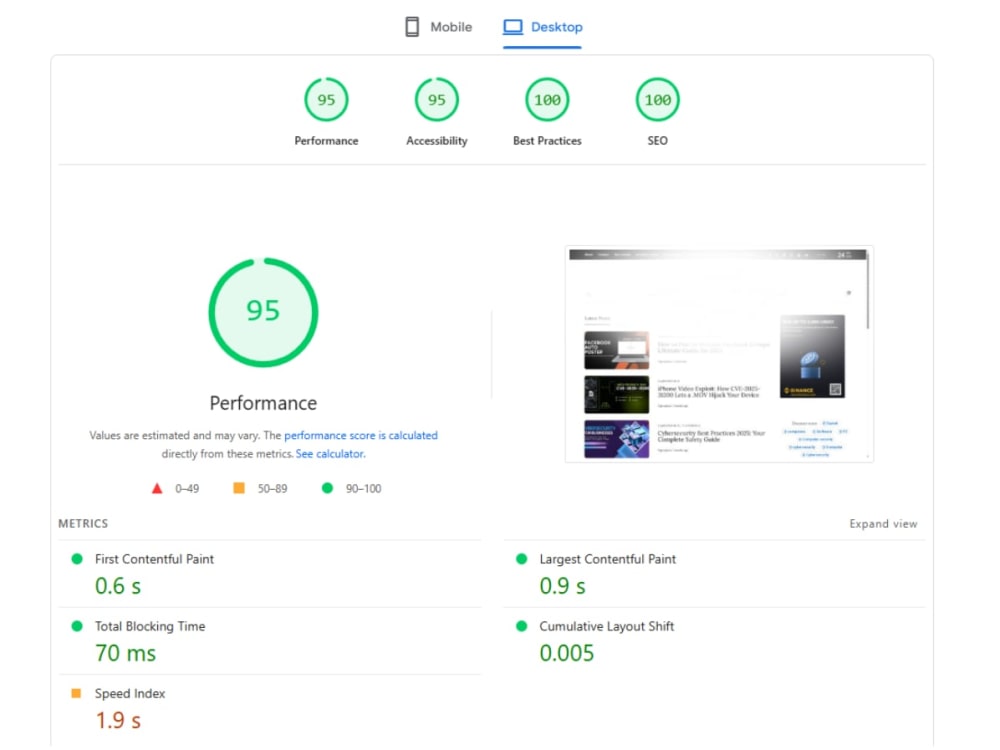Click the 90–100 legend text

(364, 489)
